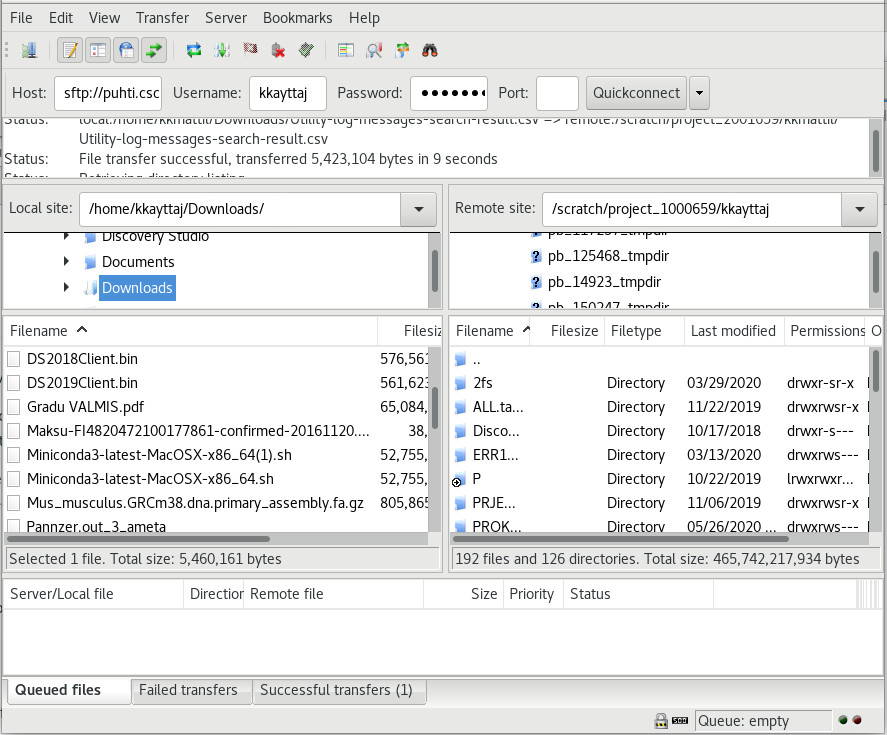The width and height of the screenshot is (887, 735).
Task: Open Remote site path dropdown
Action: (860, 209)
